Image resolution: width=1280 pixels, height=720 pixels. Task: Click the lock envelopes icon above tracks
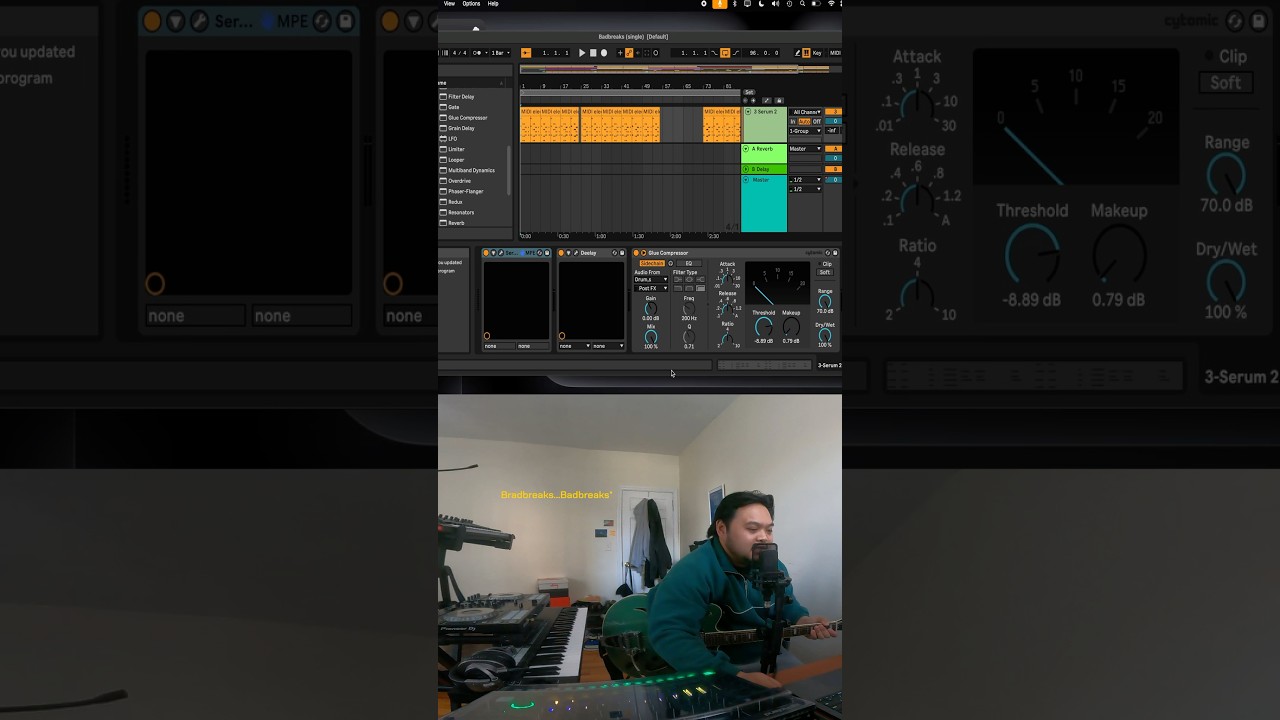coord(779,100)
